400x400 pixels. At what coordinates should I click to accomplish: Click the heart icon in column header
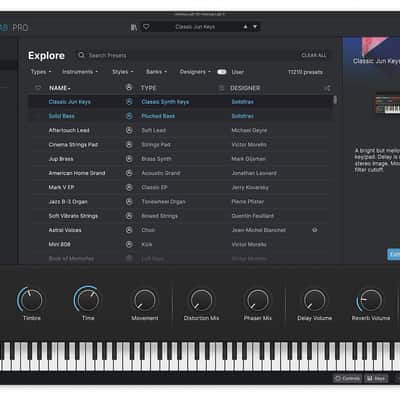(x=38, y=88)
